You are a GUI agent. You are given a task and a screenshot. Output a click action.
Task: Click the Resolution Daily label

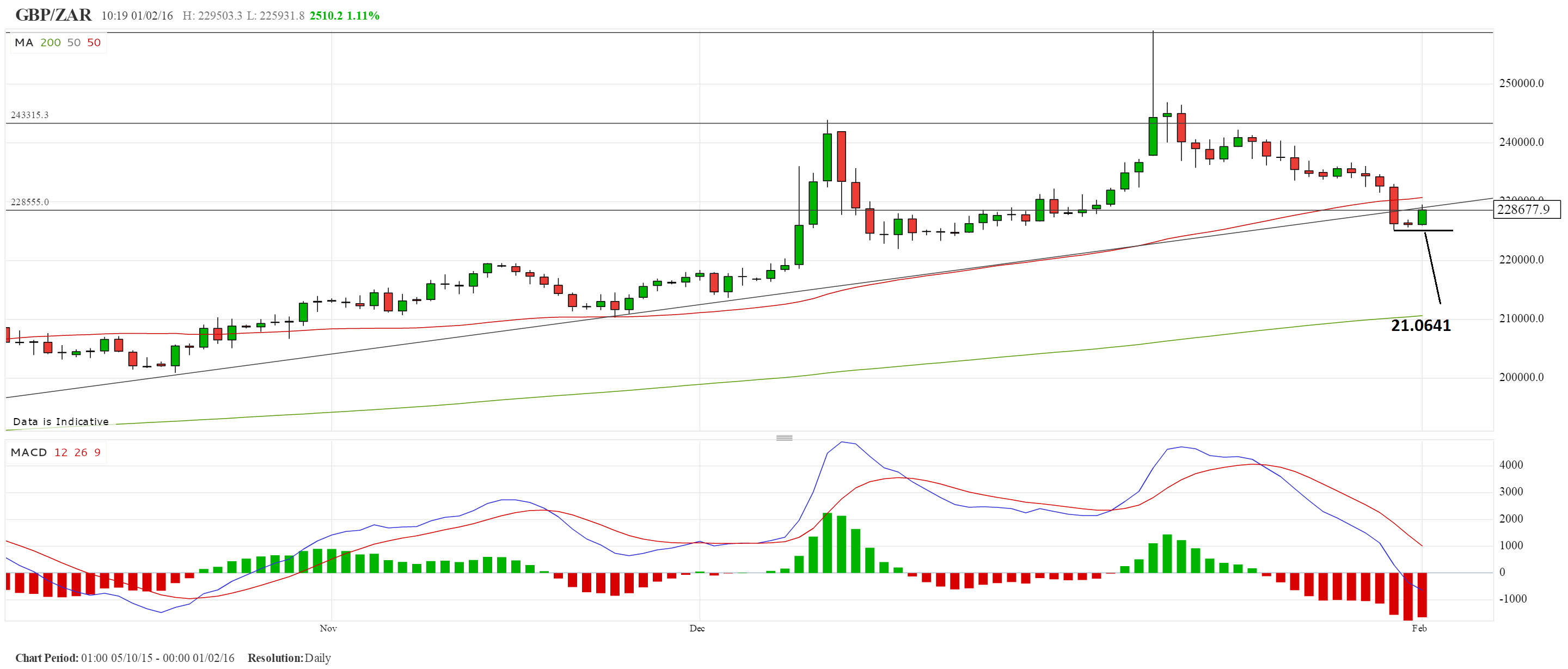click(x=289, y=658)
